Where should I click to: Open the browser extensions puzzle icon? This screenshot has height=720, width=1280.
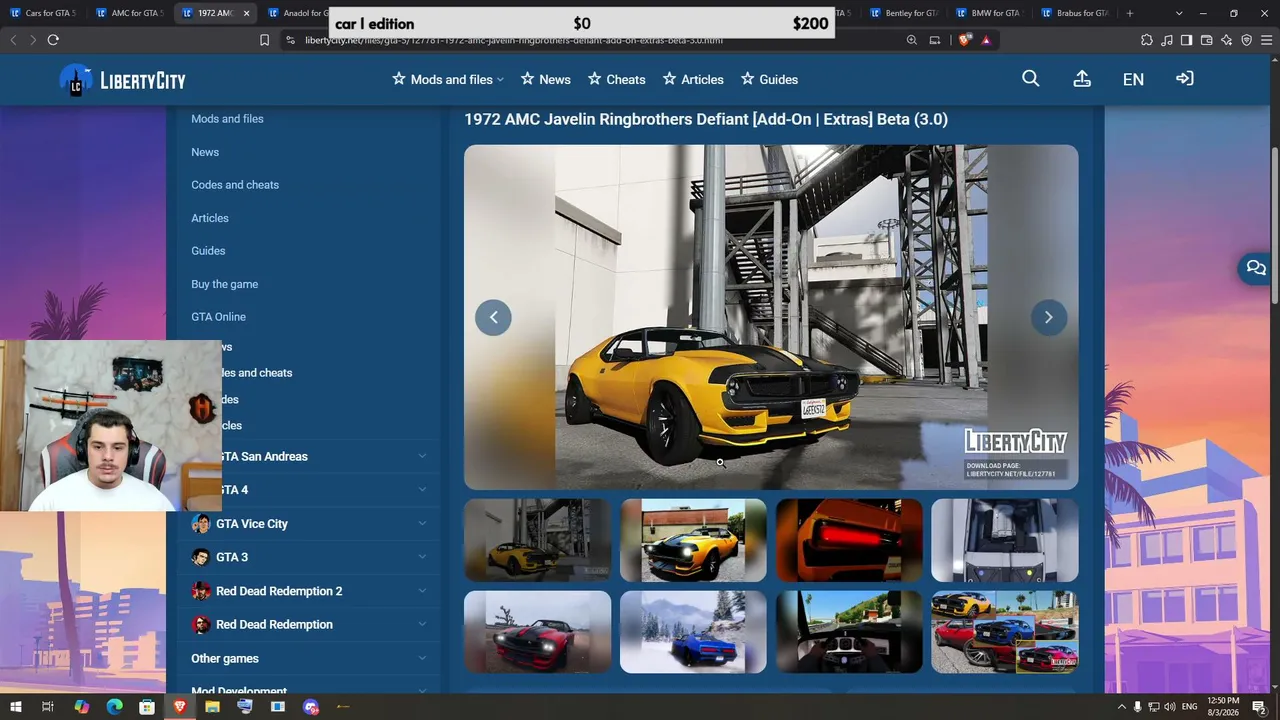[1146, 40]
